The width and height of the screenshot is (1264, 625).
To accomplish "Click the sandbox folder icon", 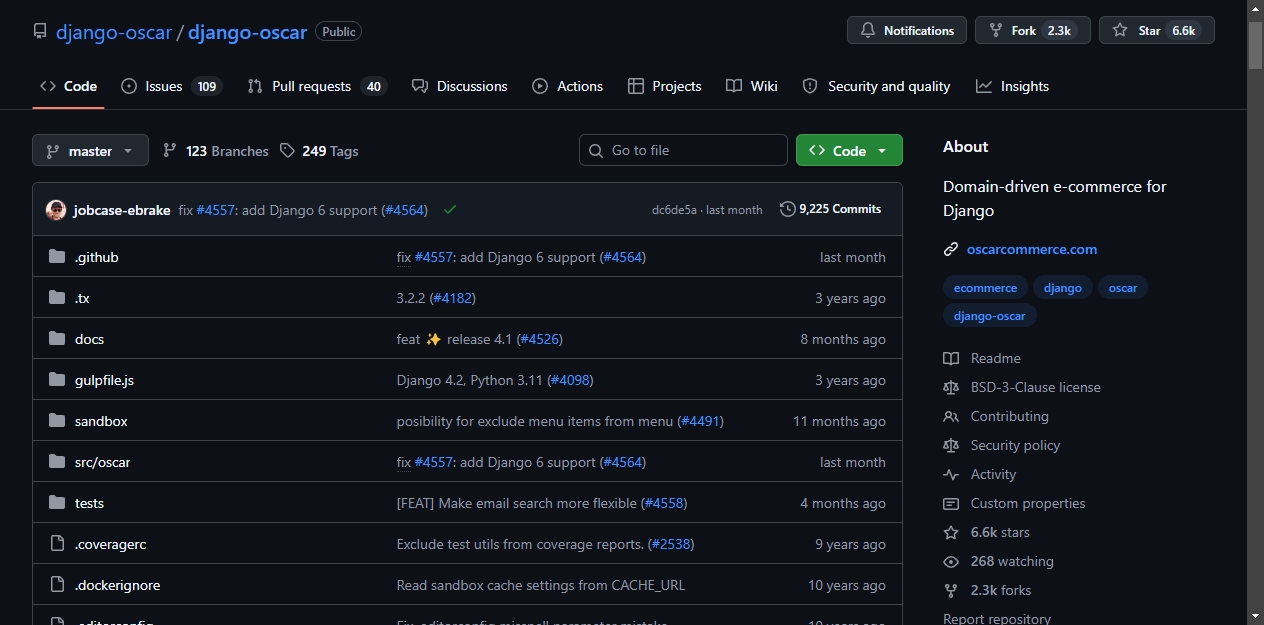I will pos(57,421).
